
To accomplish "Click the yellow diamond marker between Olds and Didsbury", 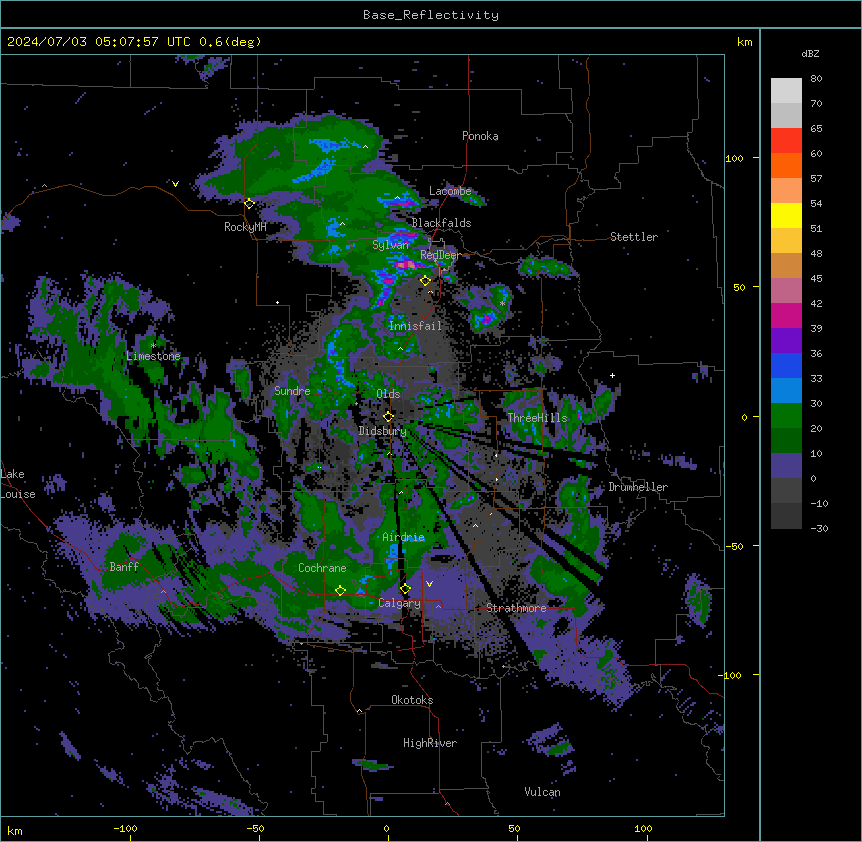I will (388, 417).
